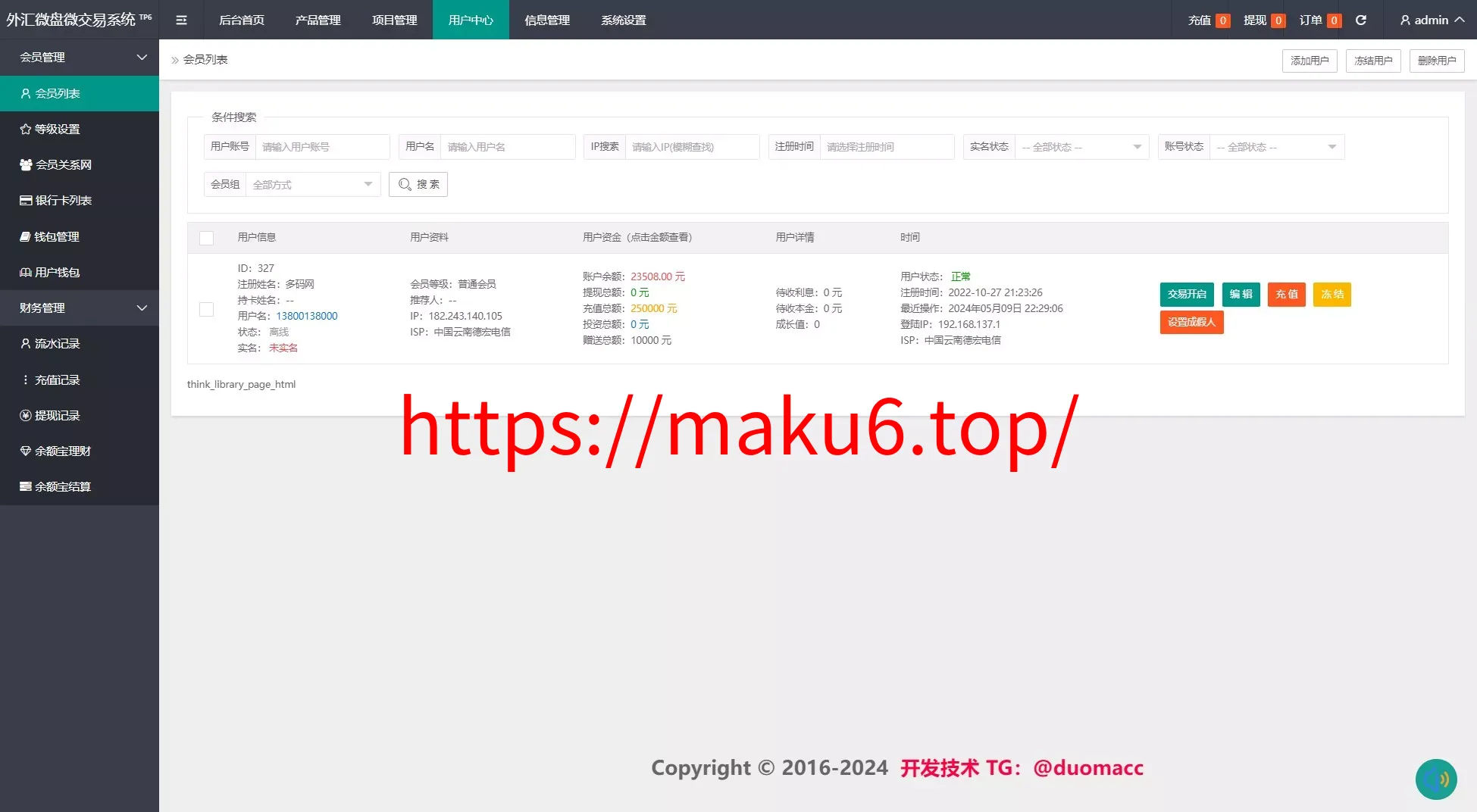Click recharge total 250000 元

tap(654, 308)
